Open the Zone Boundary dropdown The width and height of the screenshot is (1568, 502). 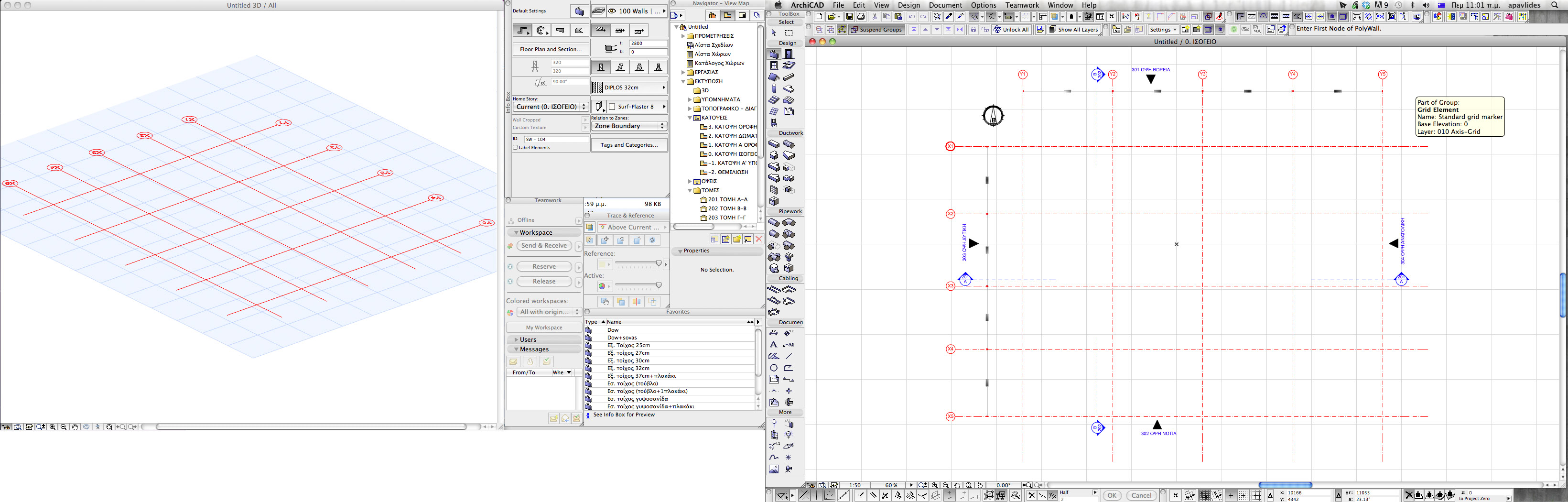[629, 126]
